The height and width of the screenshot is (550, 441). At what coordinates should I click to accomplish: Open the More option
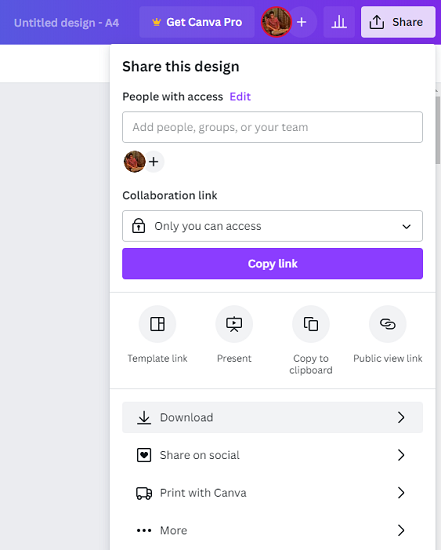(272, 530)
